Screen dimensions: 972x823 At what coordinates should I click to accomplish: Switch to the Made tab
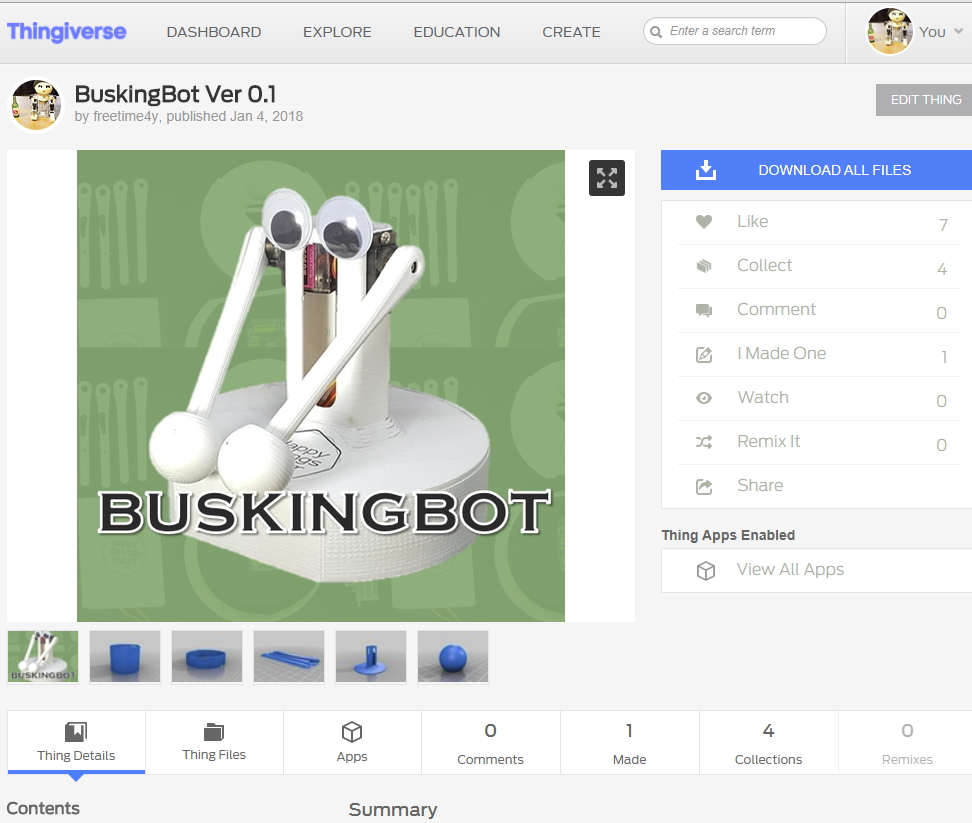pos(630,742)
